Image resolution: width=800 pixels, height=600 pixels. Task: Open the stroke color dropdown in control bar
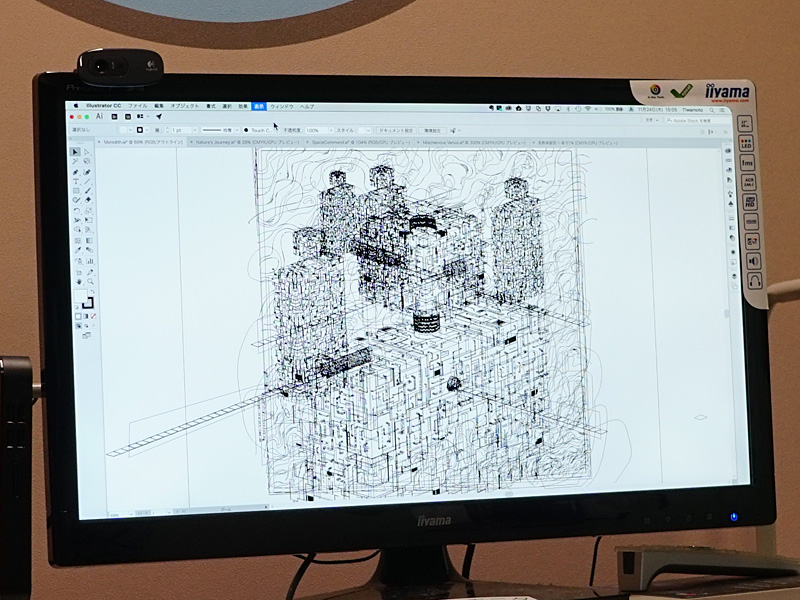pyautogui.click(x=147, y=130)
